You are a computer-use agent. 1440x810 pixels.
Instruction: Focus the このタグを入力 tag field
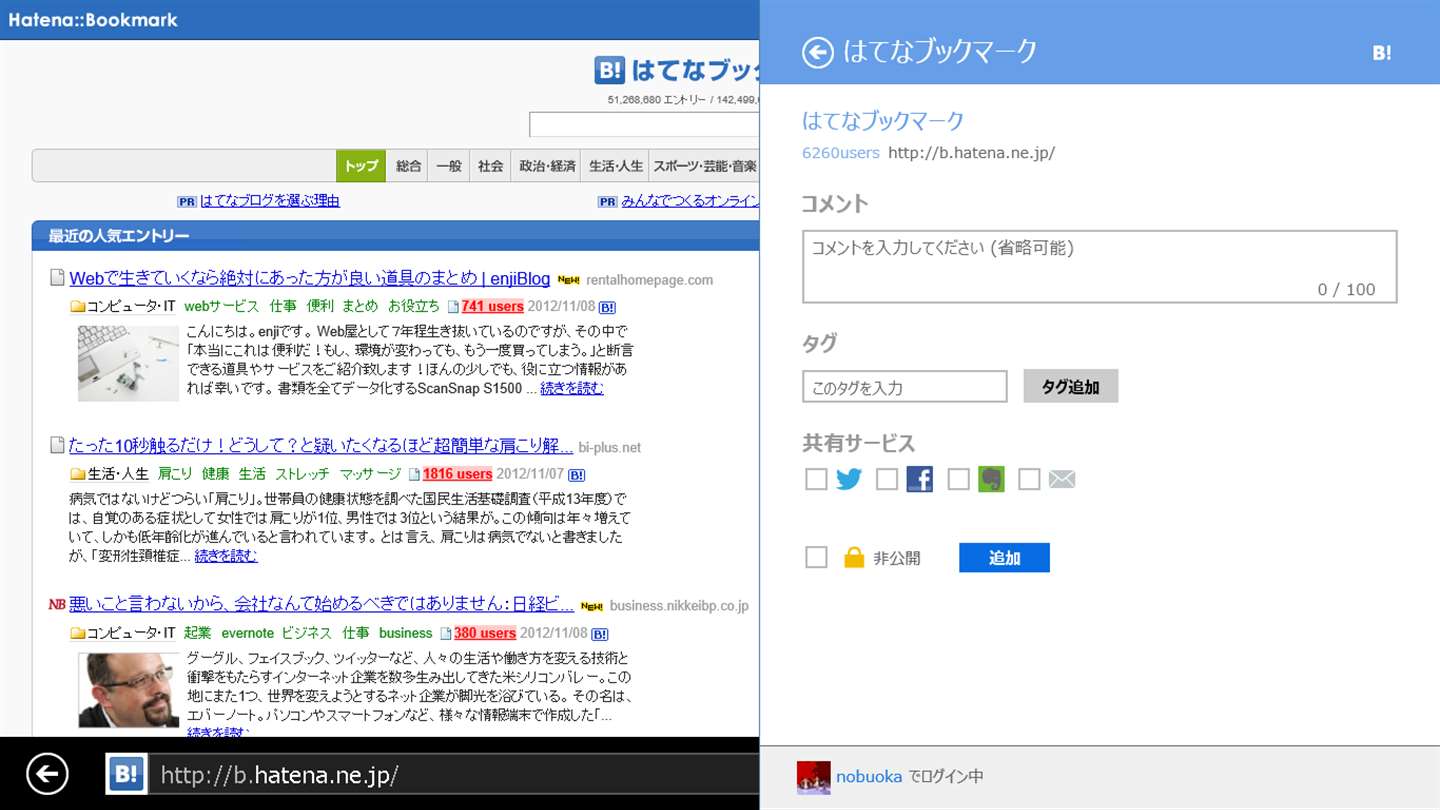(904, 387)
